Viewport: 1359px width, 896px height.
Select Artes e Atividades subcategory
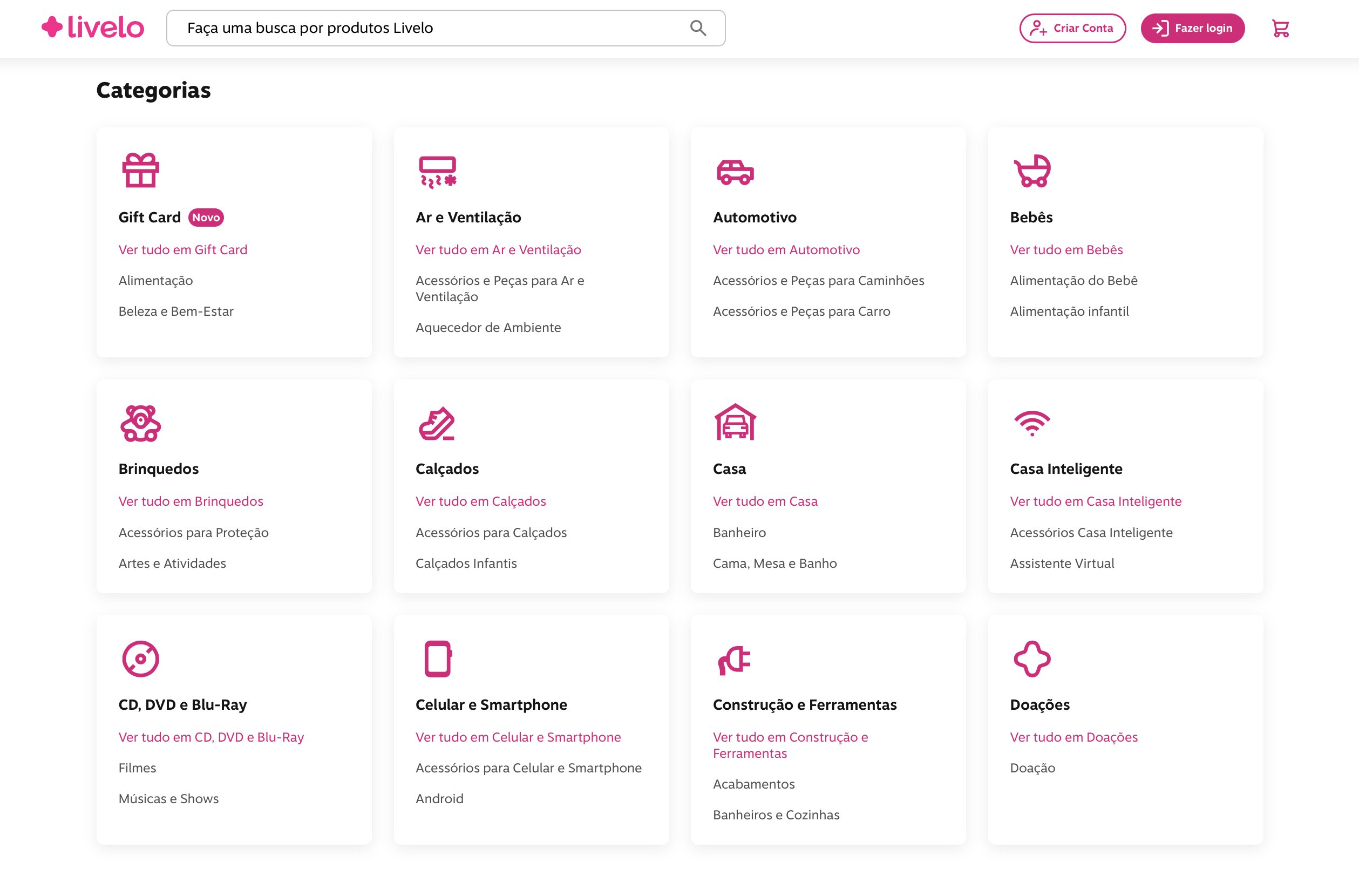click(x=172, y=564)
